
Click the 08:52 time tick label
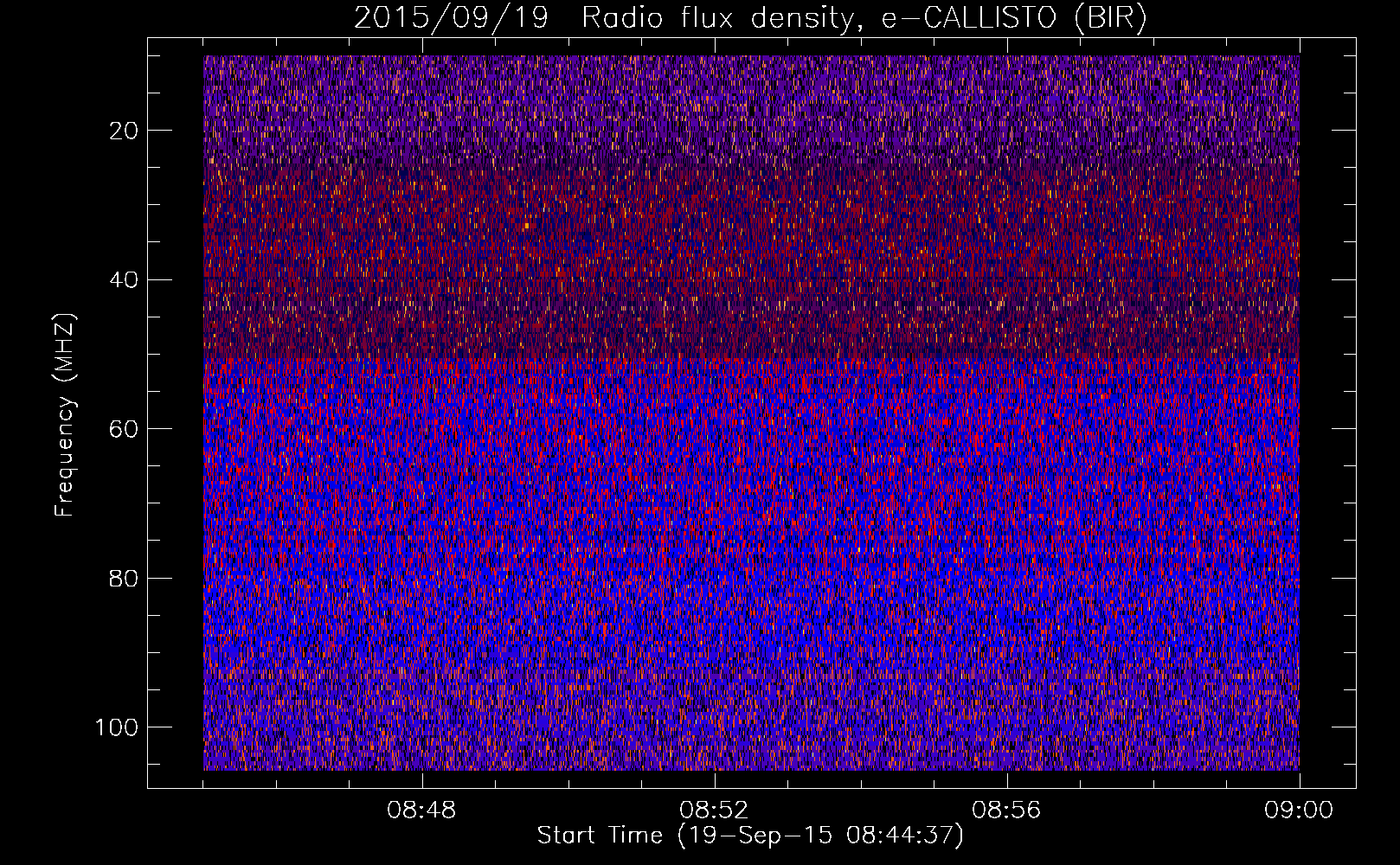[714, 811]
